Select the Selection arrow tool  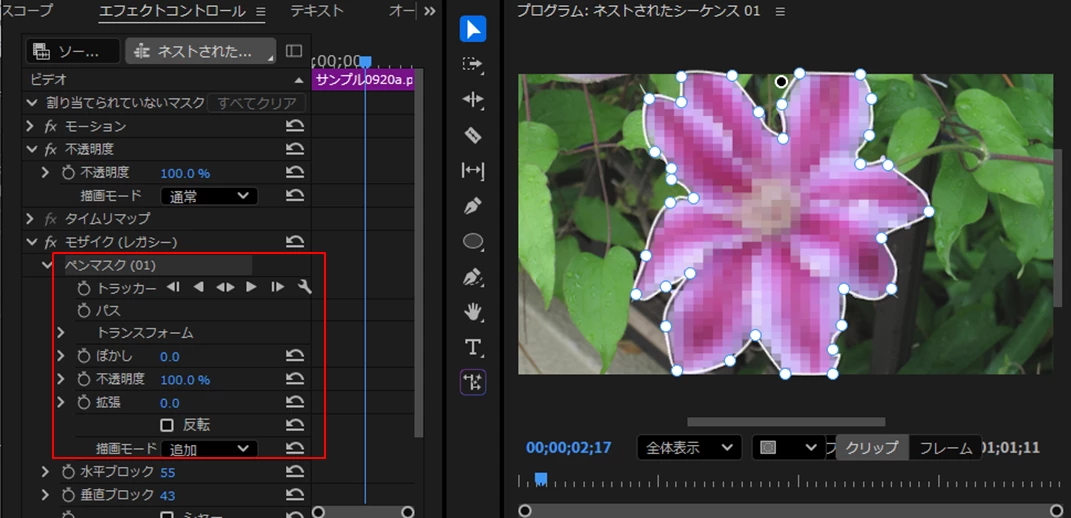point(473,29)
